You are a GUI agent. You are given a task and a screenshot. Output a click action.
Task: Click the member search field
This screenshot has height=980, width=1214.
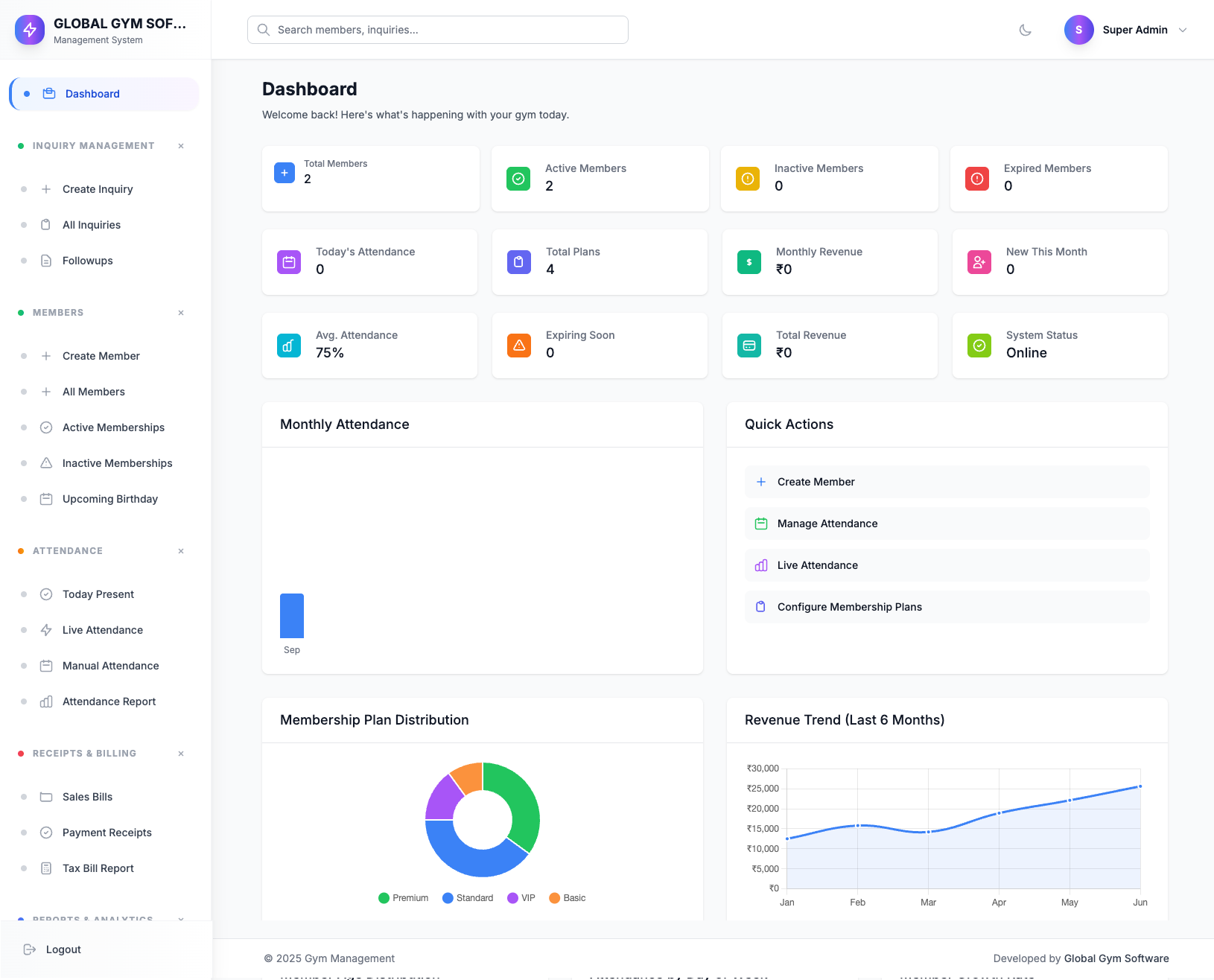click(437, 30)
